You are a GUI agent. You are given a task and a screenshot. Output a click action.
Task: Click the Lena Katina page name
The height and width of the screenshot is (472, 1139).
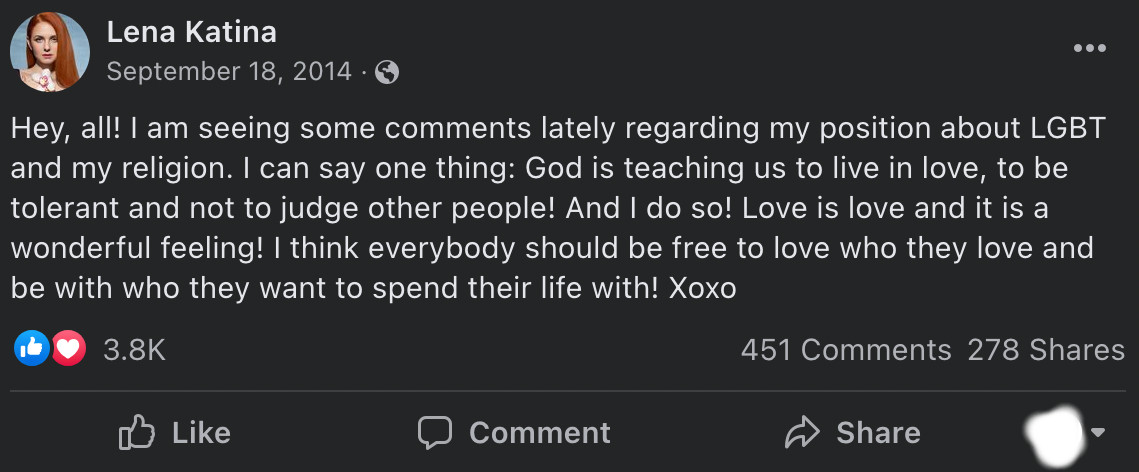191,33
